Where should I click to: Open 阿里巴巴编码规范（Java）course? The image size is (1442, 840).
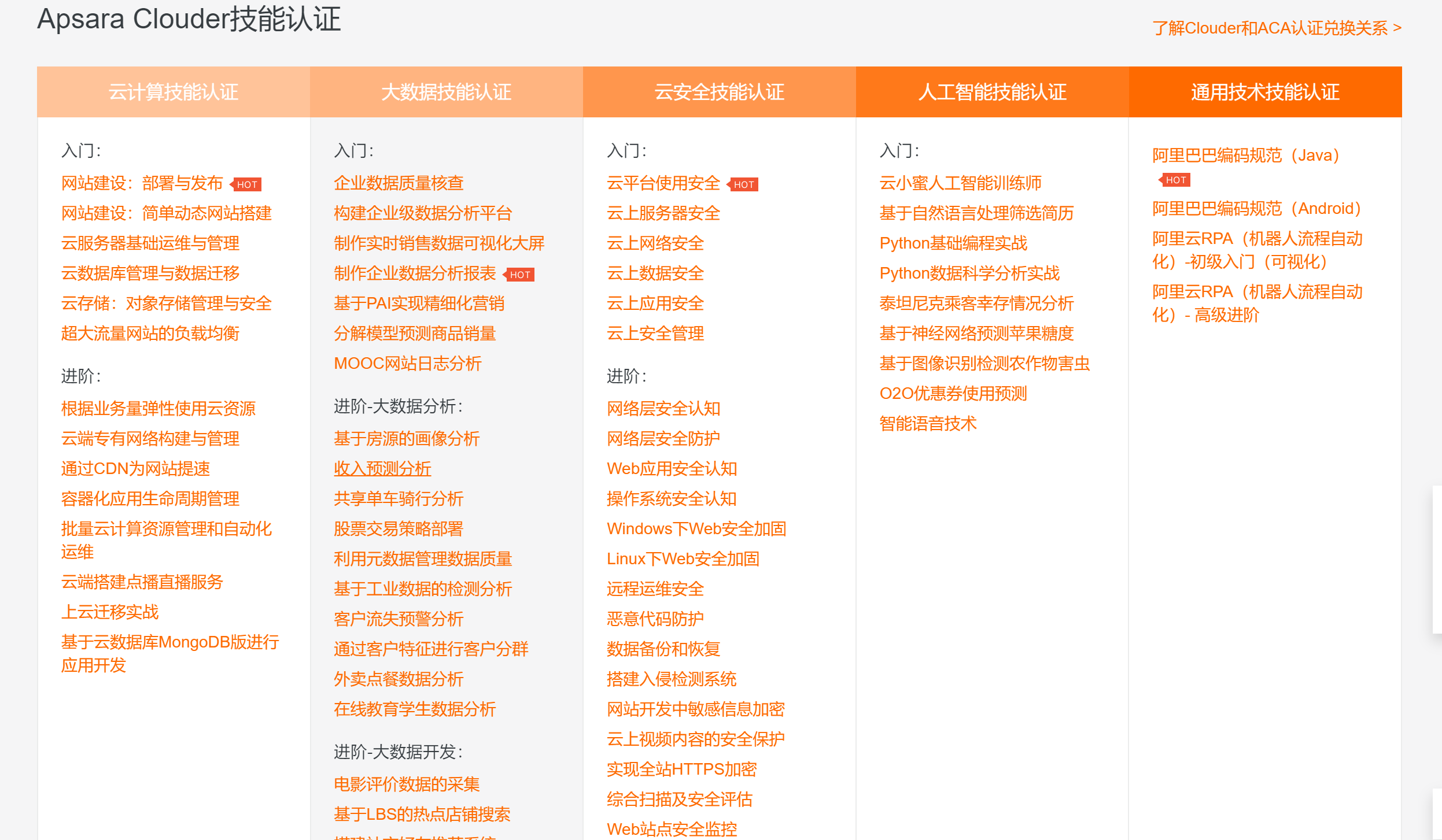(1246, 154)
